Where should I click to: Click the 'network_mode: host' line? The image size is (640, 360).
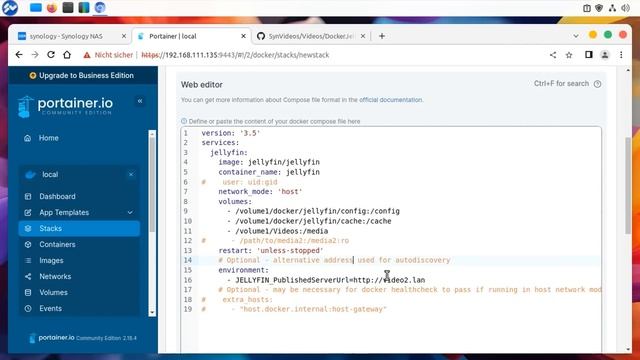tap(260, 191)
